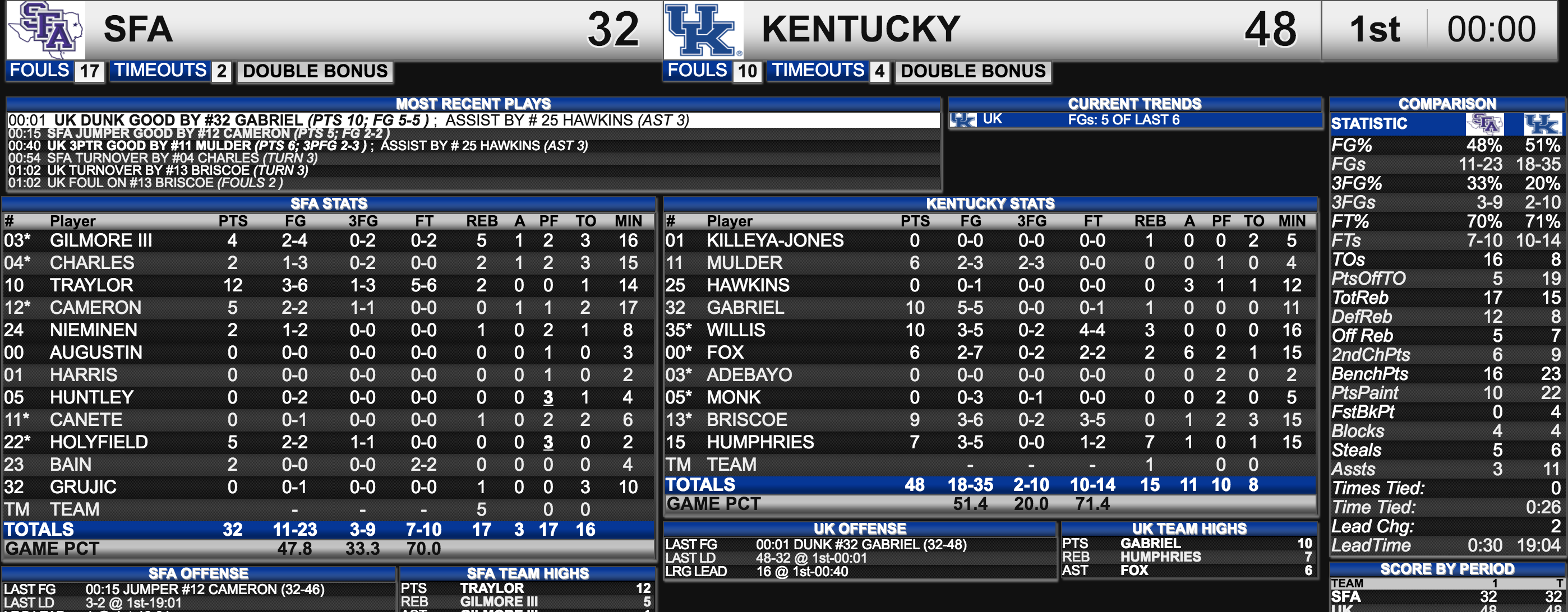This screenshot has height=612, width=1568.
Task: Click Kentucky Double Bonus indicator
Action: (972, 71)
